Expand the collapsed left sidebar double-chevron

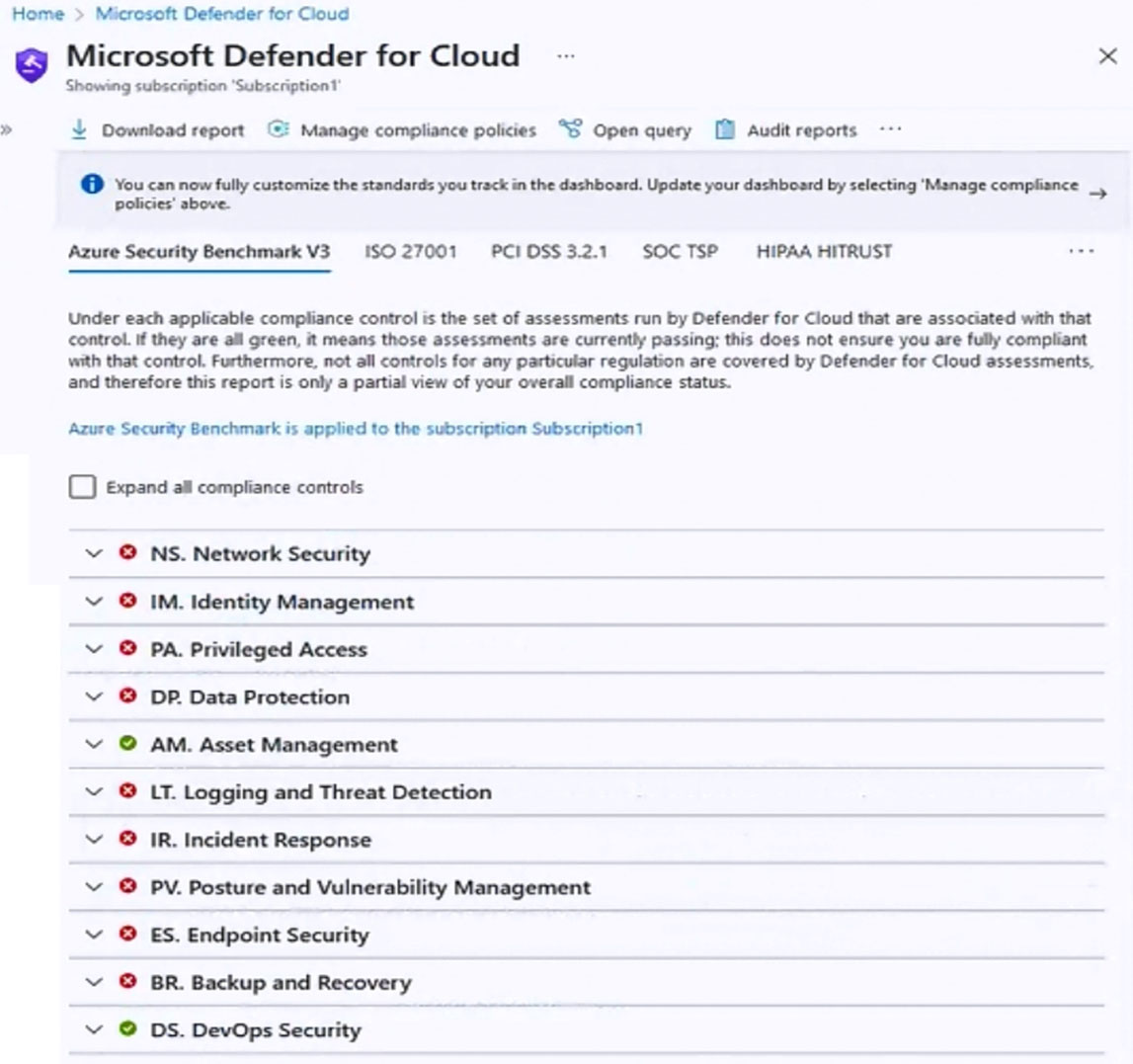click(x=7, y=130)
